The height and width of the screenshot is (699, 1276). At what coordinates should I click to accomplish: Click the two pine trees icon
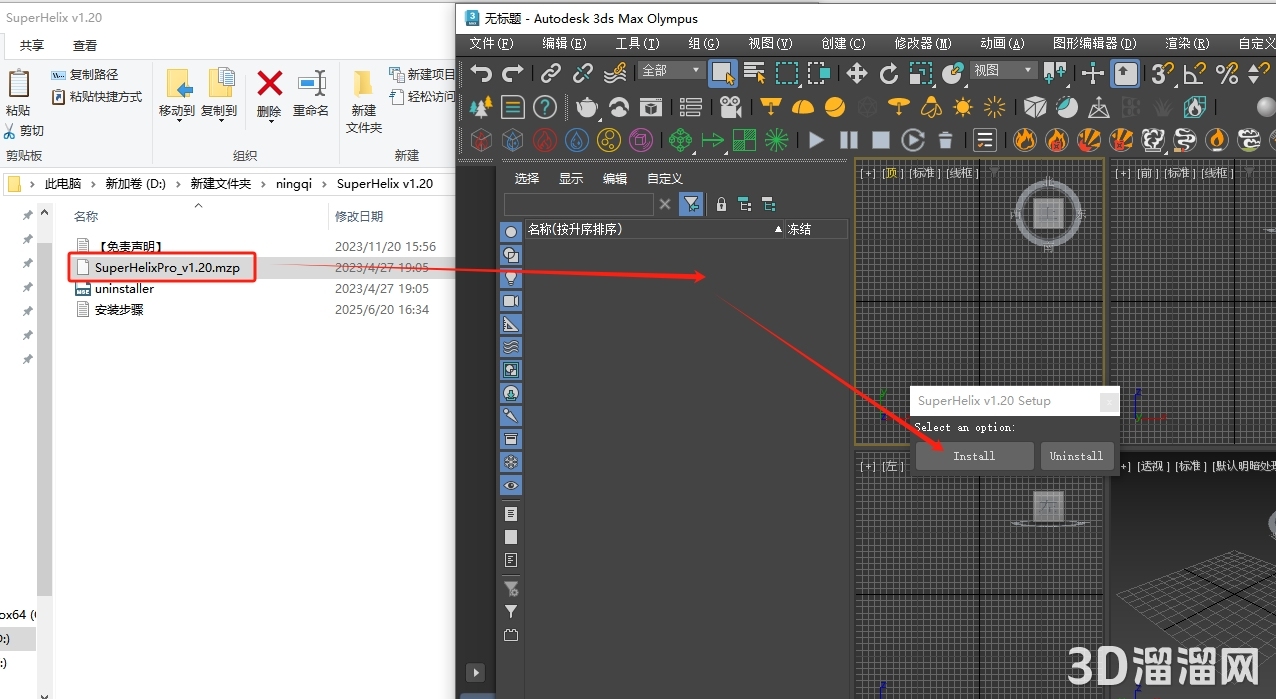pyautogui.click(x=482, y=107)
